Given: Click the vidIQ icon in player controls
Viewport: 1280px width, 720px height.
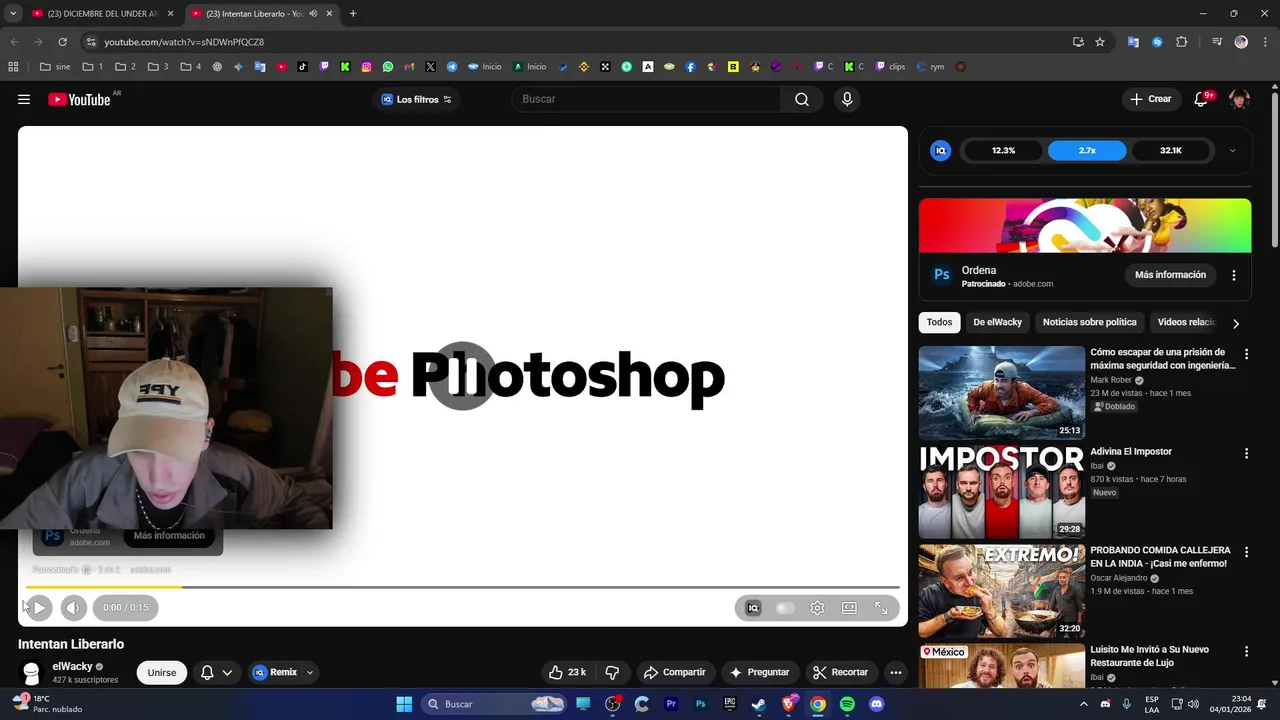Looking at the screenshot, I should click(x=753, y=608).
